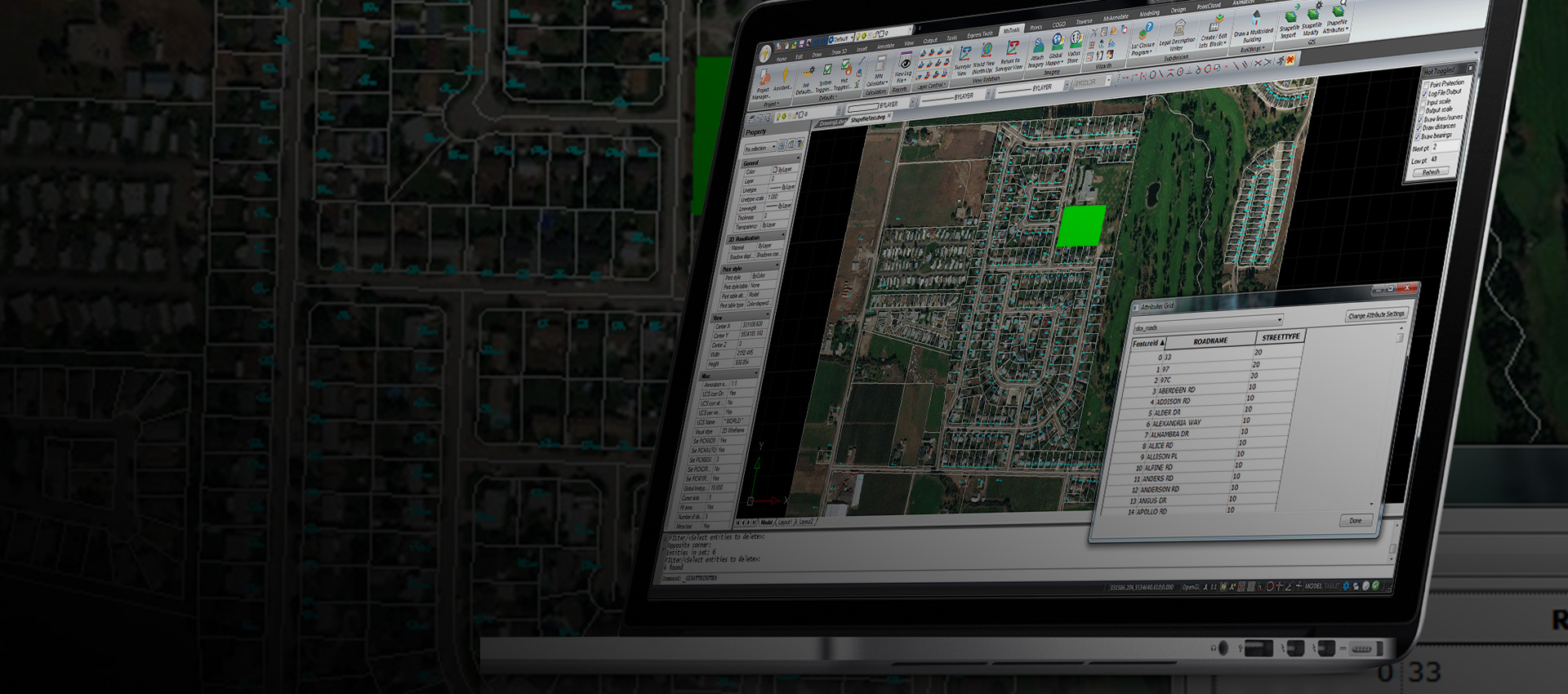Image resolution: width=1568 pixels, height=694 pixels.
Task: Enable the Point Protection checkbox
Action: [1427, 85]
